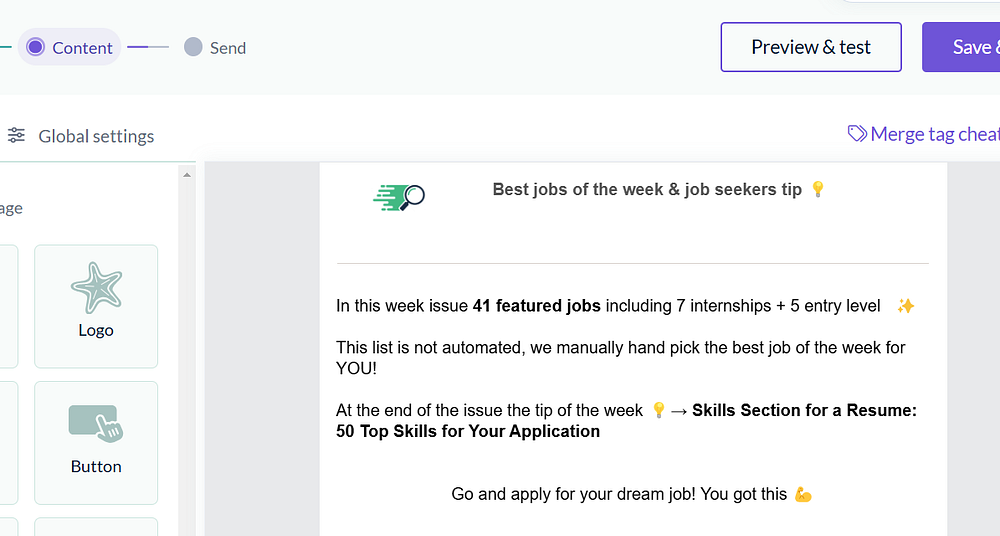Screen dimensions: 1000x536
Task: Go to the Send step
Action: click(x=227, y=48)
